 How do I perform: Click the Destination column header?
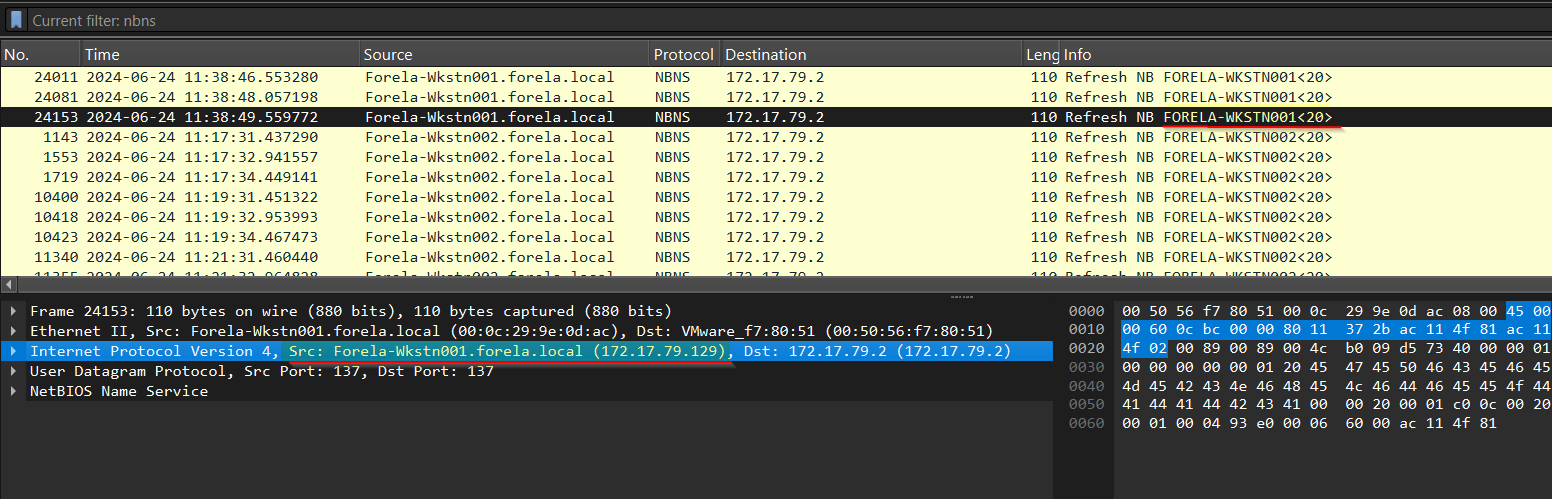pos(868,54)
